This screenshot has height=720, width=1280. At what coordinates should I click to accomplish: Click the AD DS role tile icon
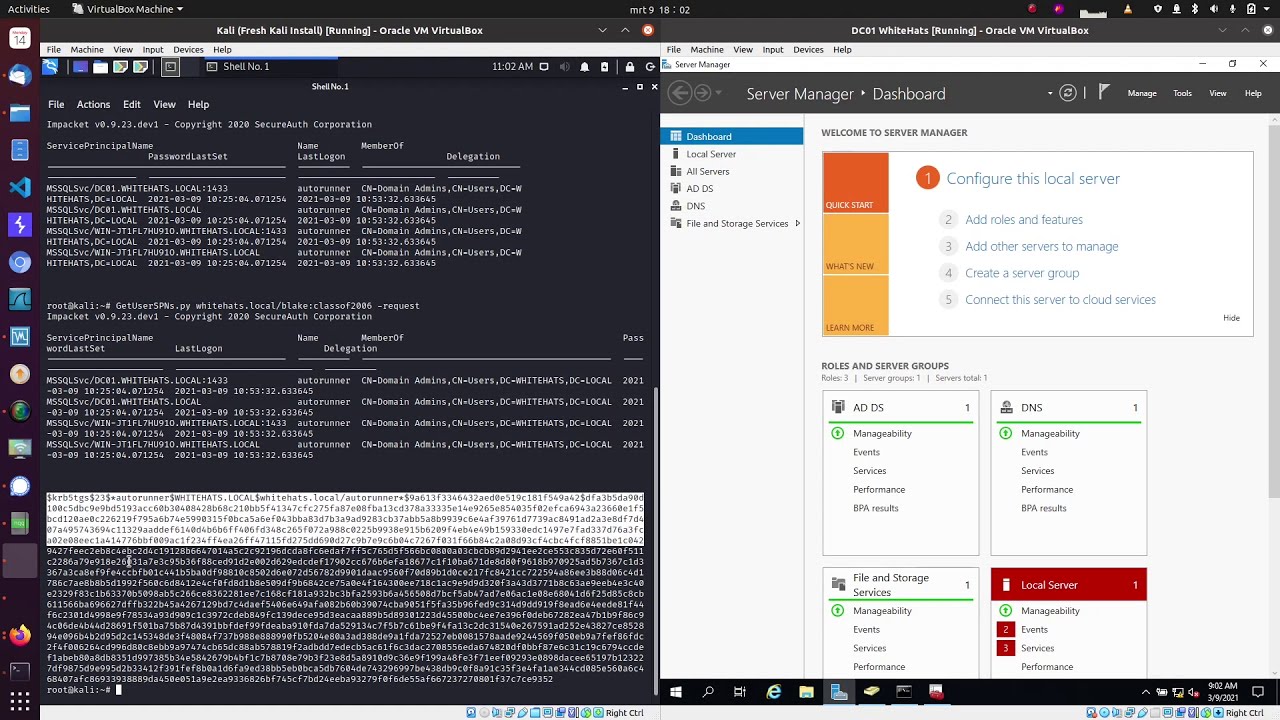point(838,407)
